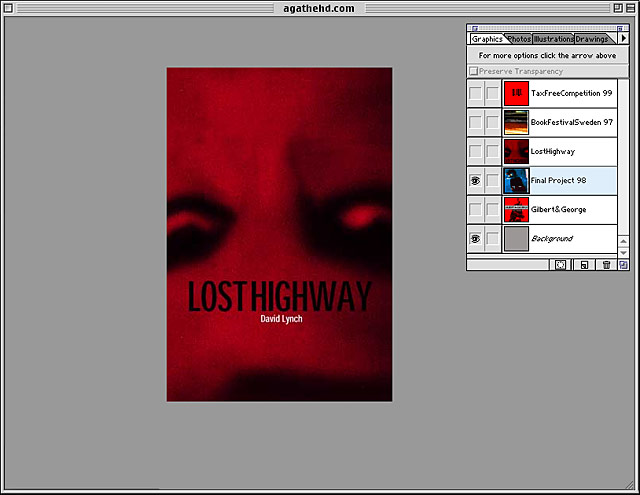Click the BookFestivalSweden 97 layer thumbnail
Image resolution: width=640 pixels, height=495 pixels.
516,122
